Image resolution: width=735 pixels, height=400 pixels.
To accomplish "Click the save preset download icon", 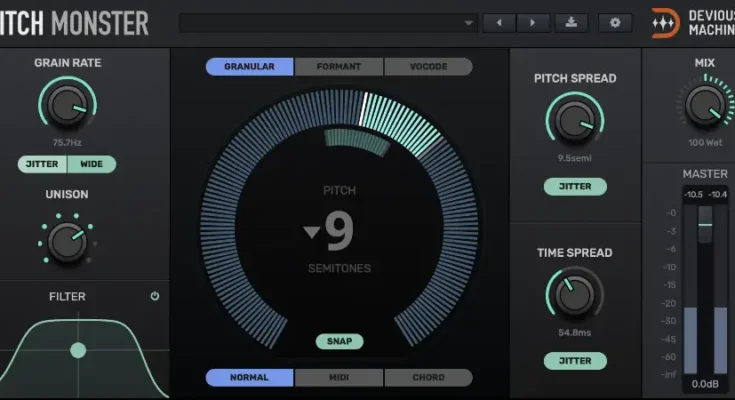I will pyautogui.click(x=572, y=22).
